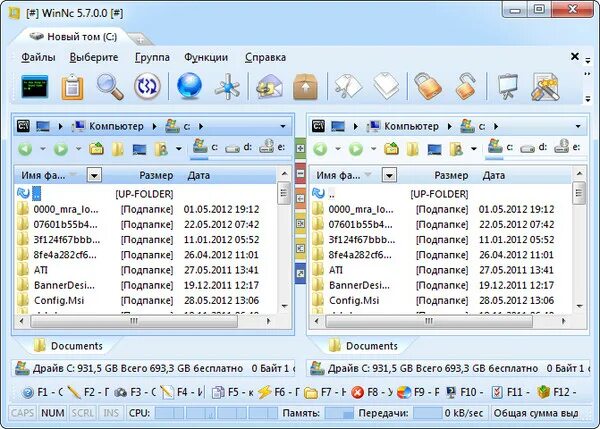Expand right panel favorites folder dropdown
This screenshot has height=429, width=600.
point(474,149)
